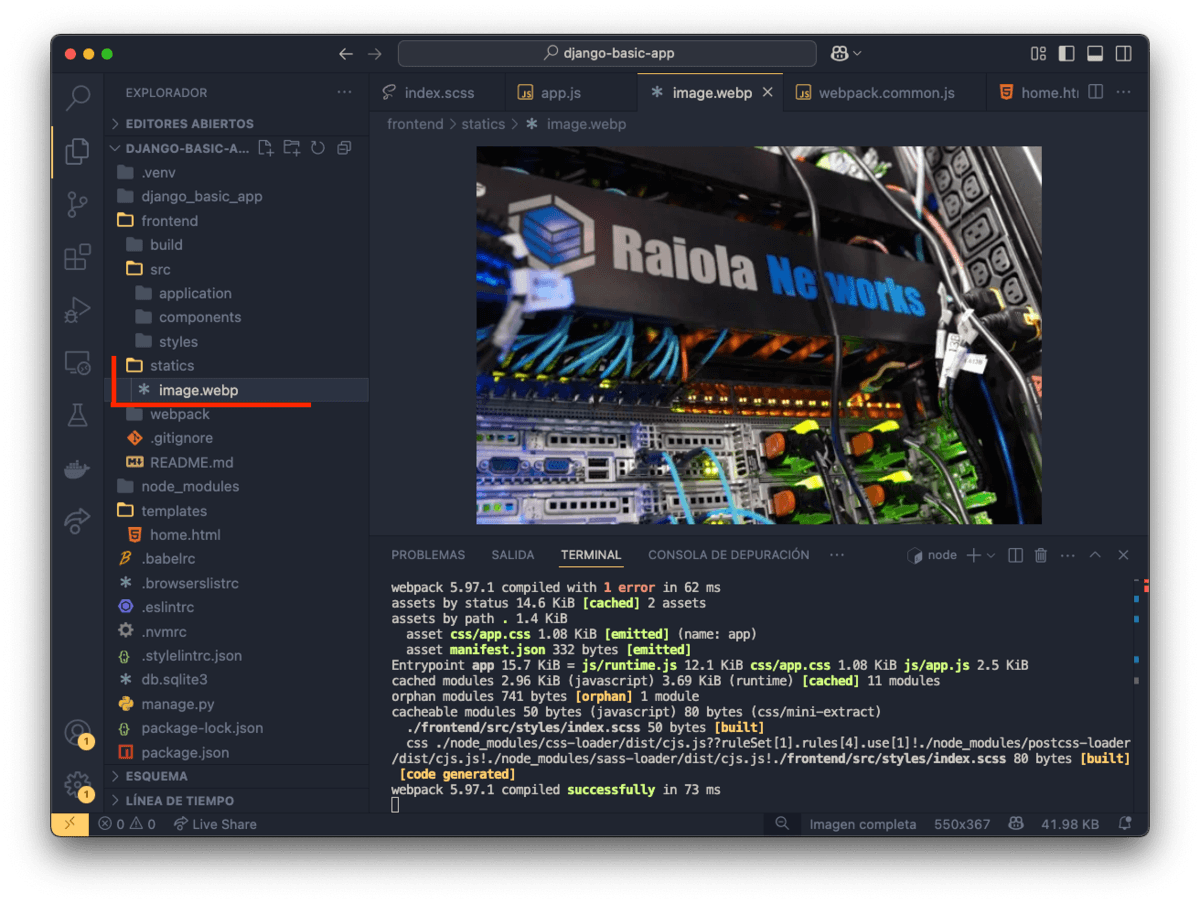Open the Docker view icon

[x=77, y=468]
